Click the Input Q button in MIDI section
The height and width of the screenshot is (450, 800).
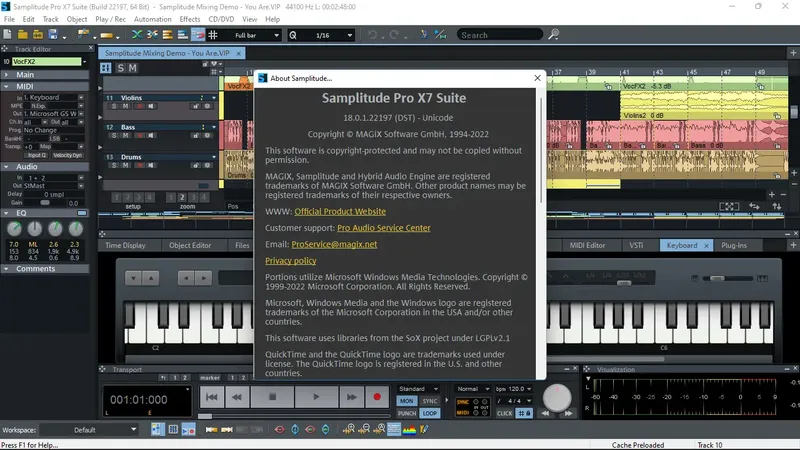point(37,155)
